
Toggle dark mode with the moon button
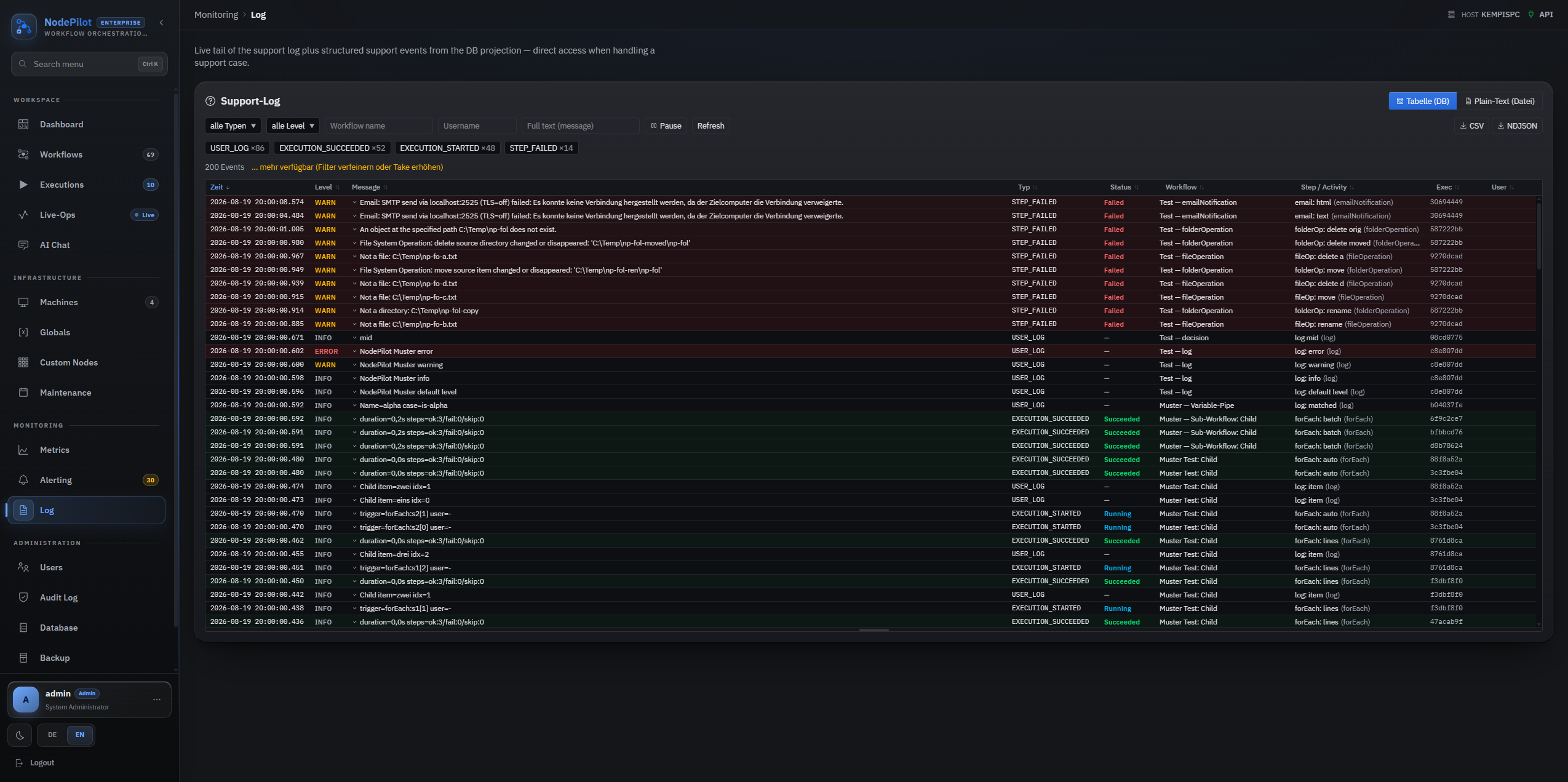point(20,735)
